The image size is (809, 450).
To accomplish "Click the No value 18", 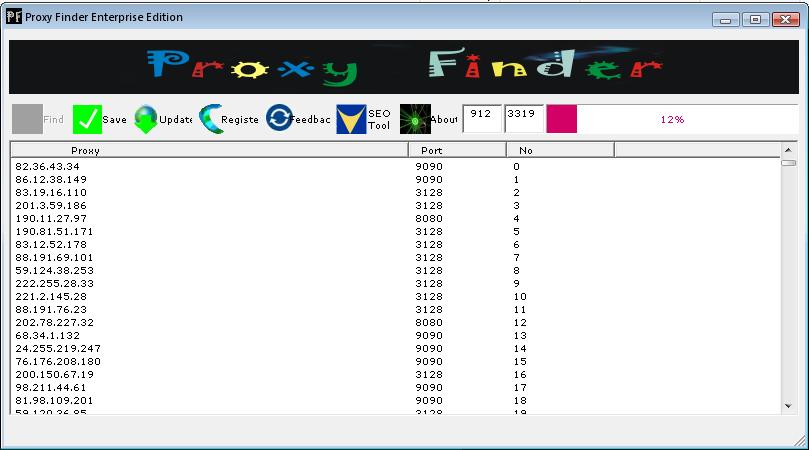I will [520, 400].
